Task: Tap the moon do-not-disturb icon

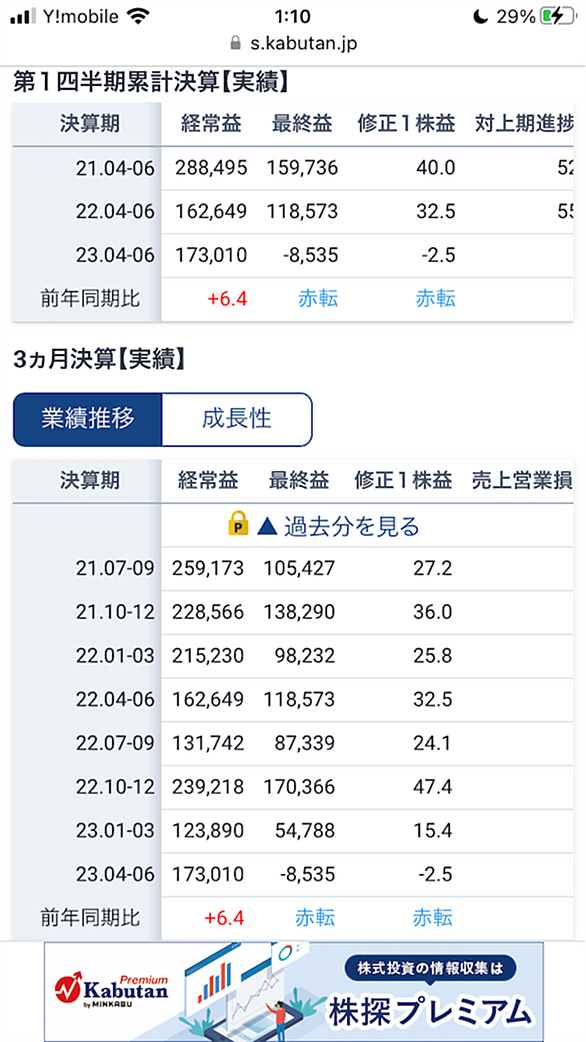Action: pos(483,17)
